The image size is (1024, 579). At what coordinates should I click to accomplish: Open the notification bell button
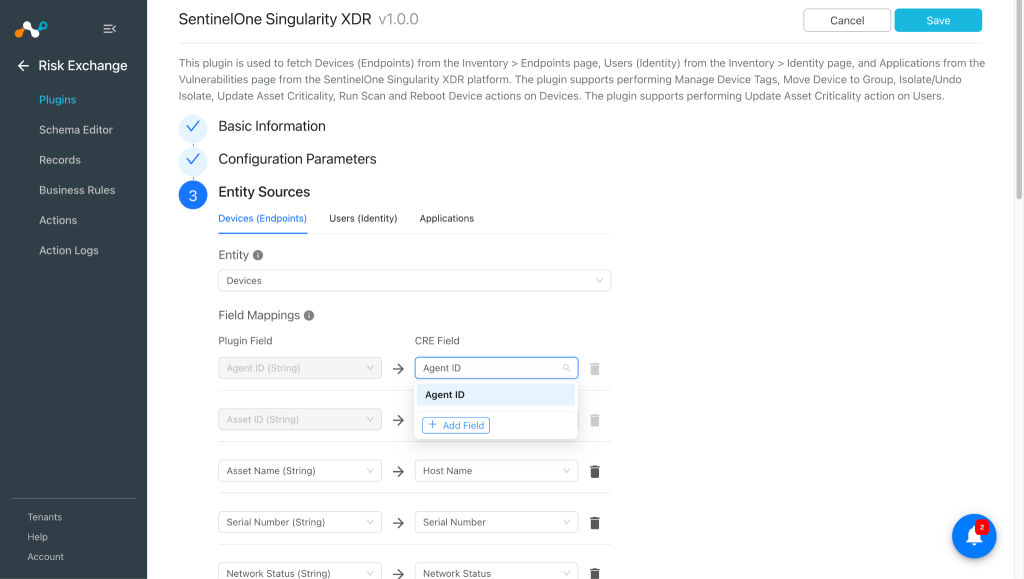974,536
